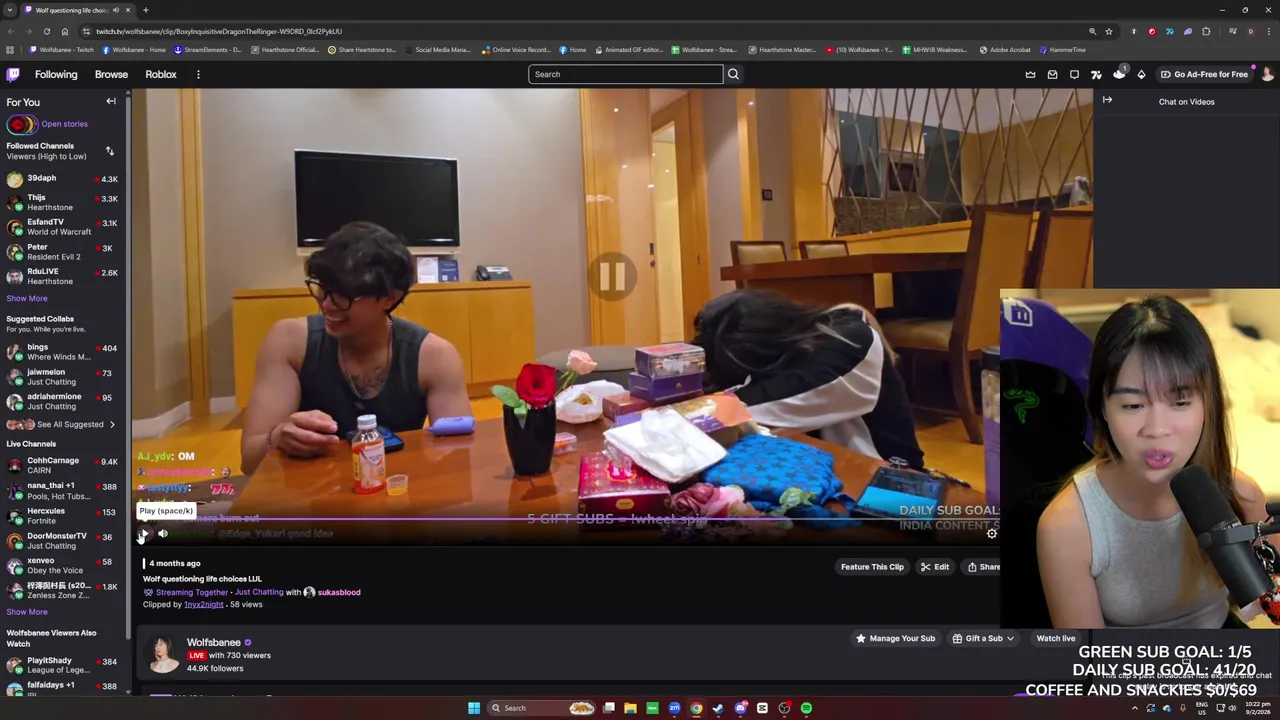Viewport: 1280px width, 720px height.
Task: Open the jaiwmeIon channel
Action: tap(62, 377)
